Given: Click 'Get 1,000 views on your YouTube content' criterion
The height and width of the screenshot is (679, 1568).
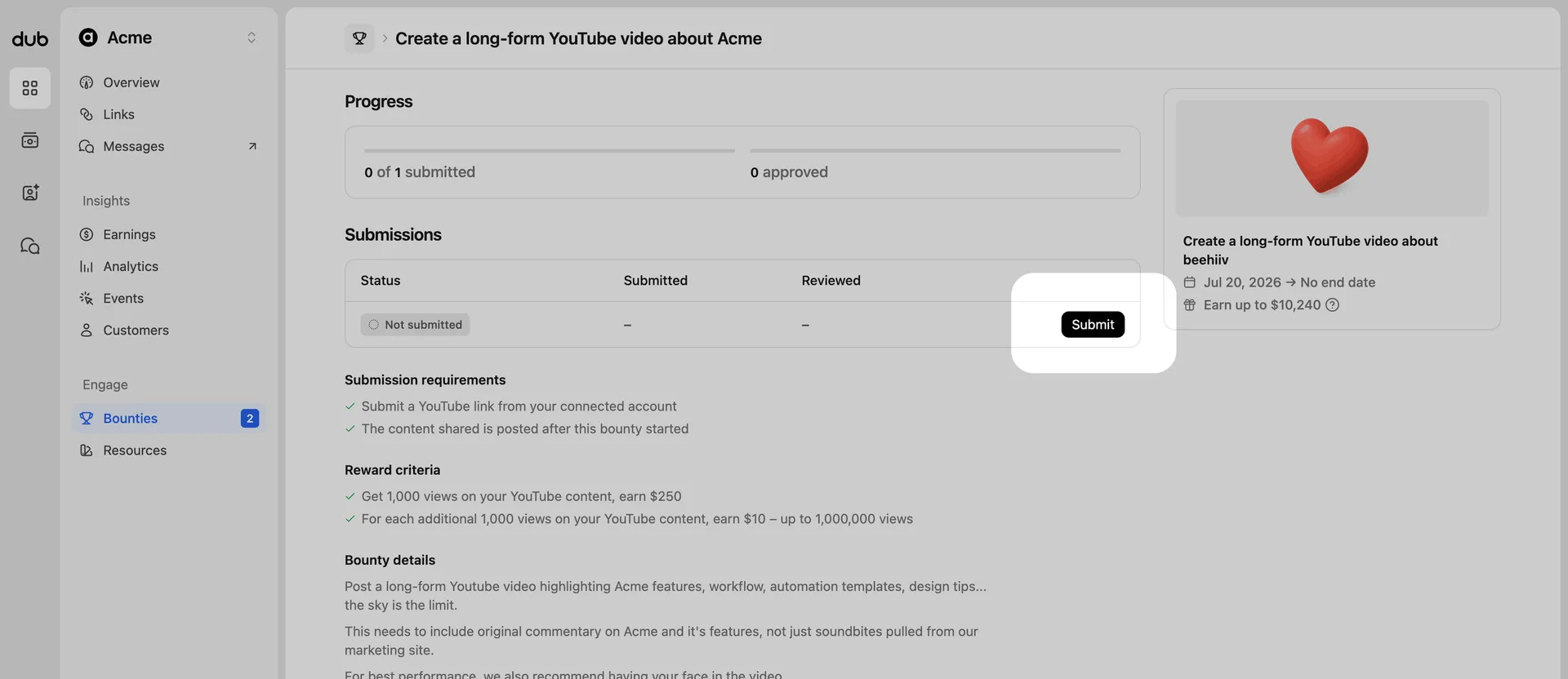Looking at the screenshot, I should coord(522,496).
